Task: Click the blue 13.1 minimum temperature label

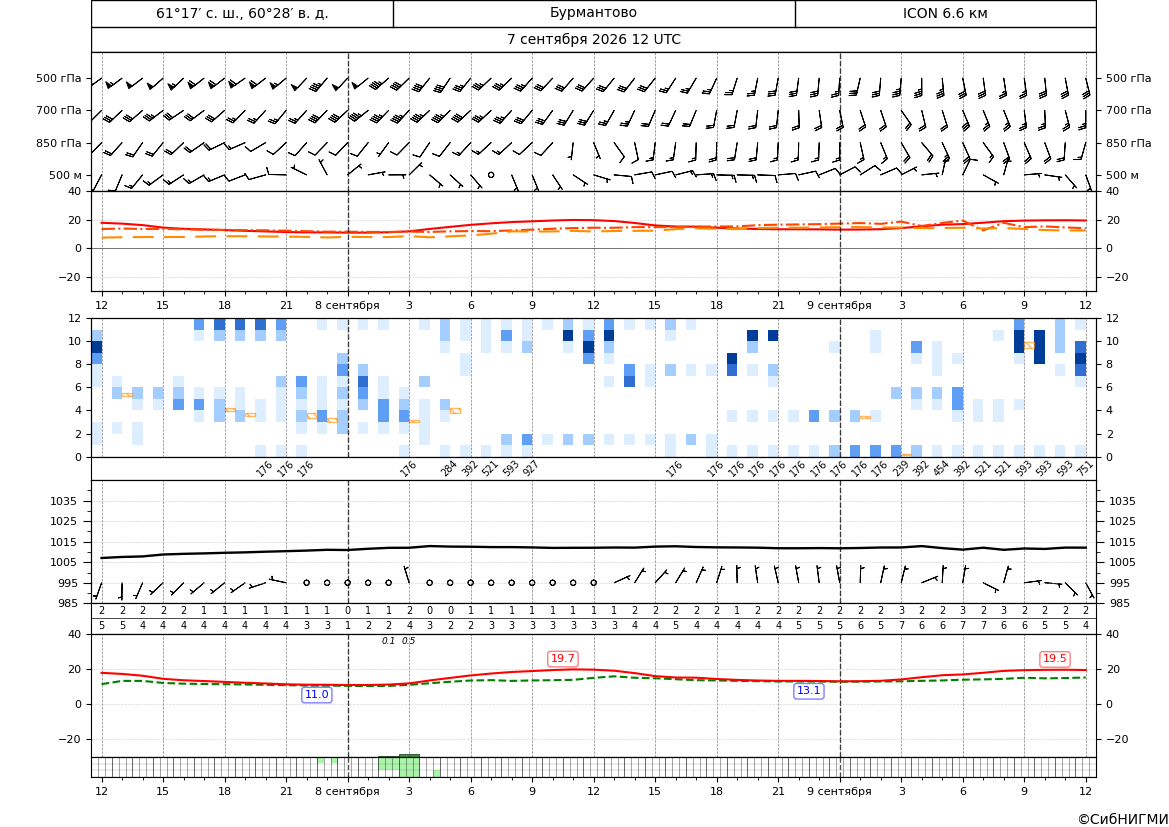Action: click(808, 691)
